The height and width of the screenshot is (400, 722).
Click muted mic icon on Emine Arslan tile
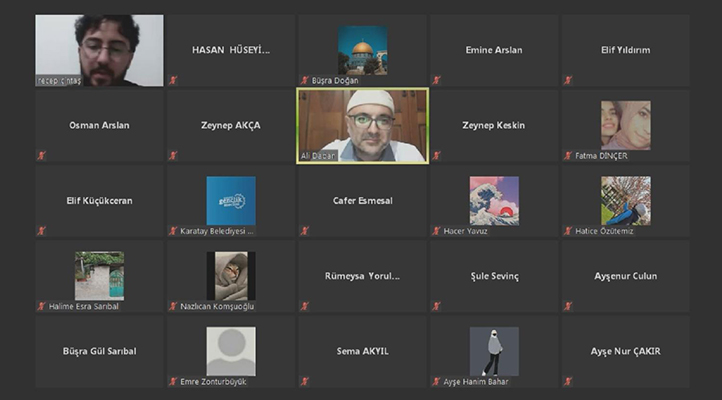[x=437, y=80]
